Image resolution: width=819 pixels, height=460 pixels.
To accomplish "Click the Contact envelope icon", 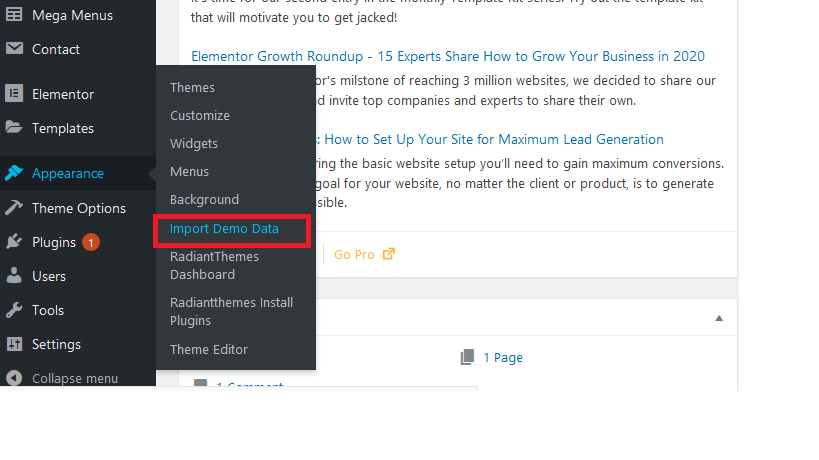I will pyautogui.click(x=14, y=49).
